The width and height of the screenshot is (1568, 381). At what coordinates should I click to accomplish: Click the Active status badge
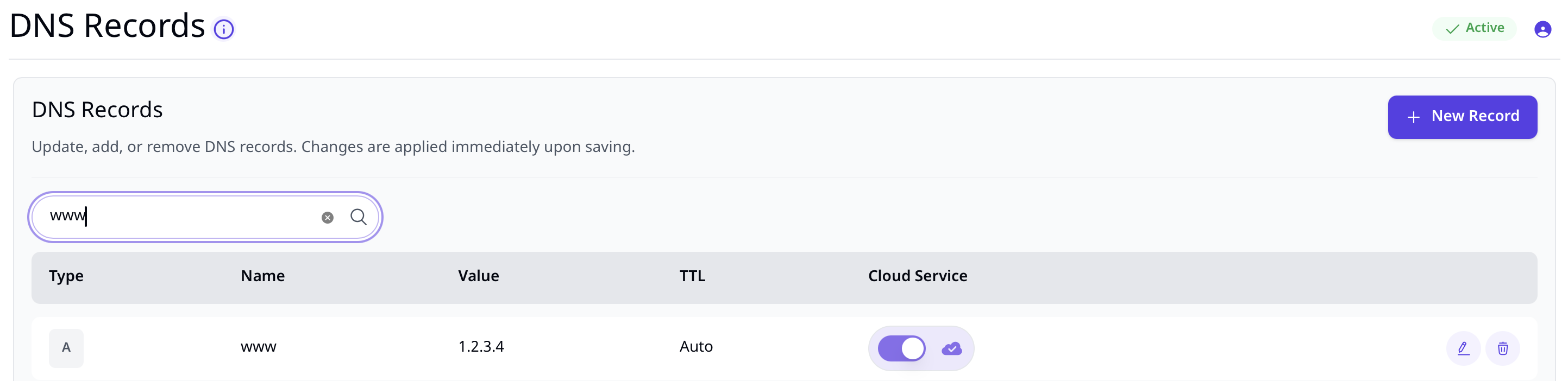pyautogui.click(x=1473, y=29)
